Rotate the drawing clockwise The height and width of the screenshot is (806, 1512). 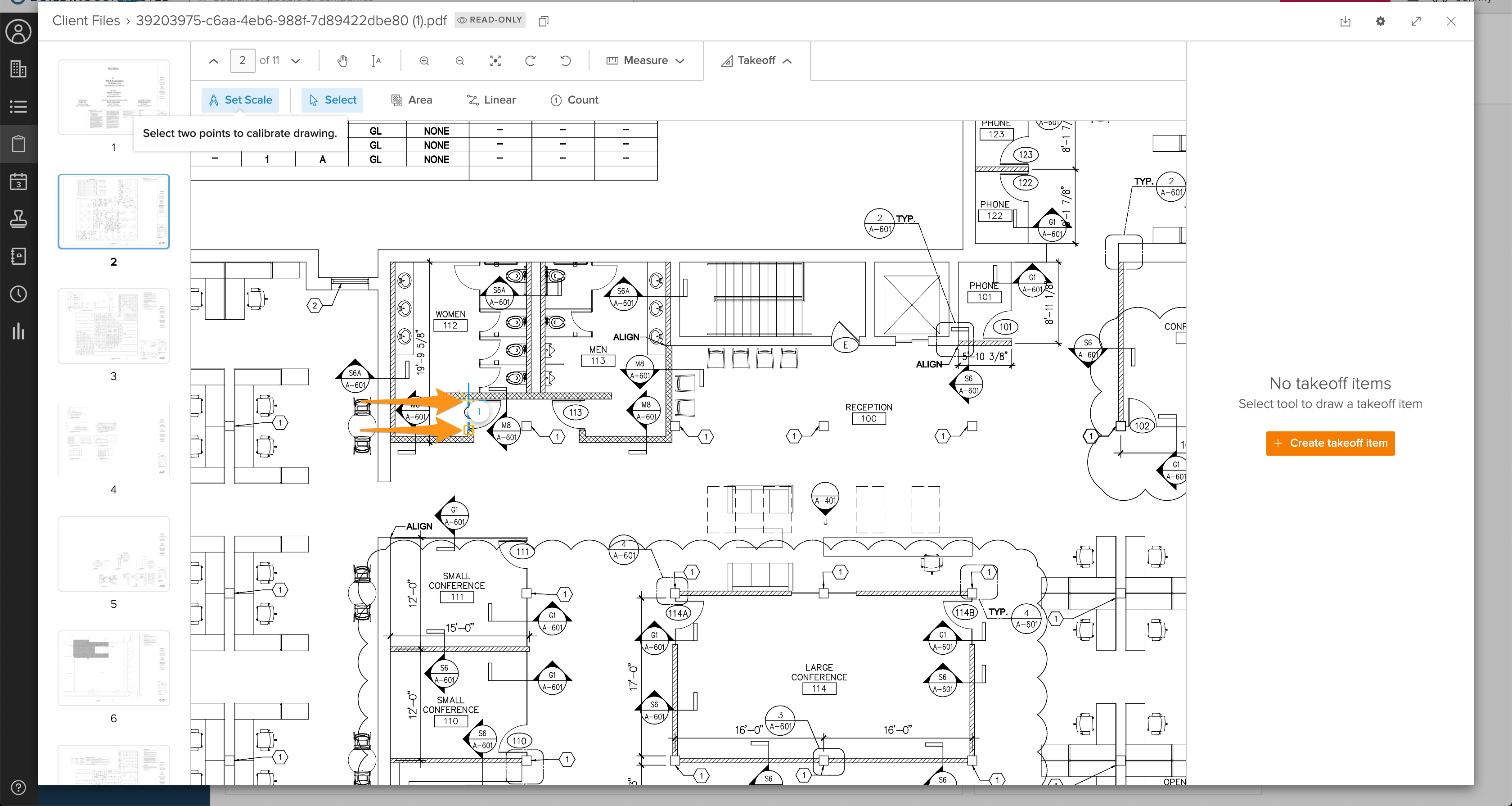[530, 60]
